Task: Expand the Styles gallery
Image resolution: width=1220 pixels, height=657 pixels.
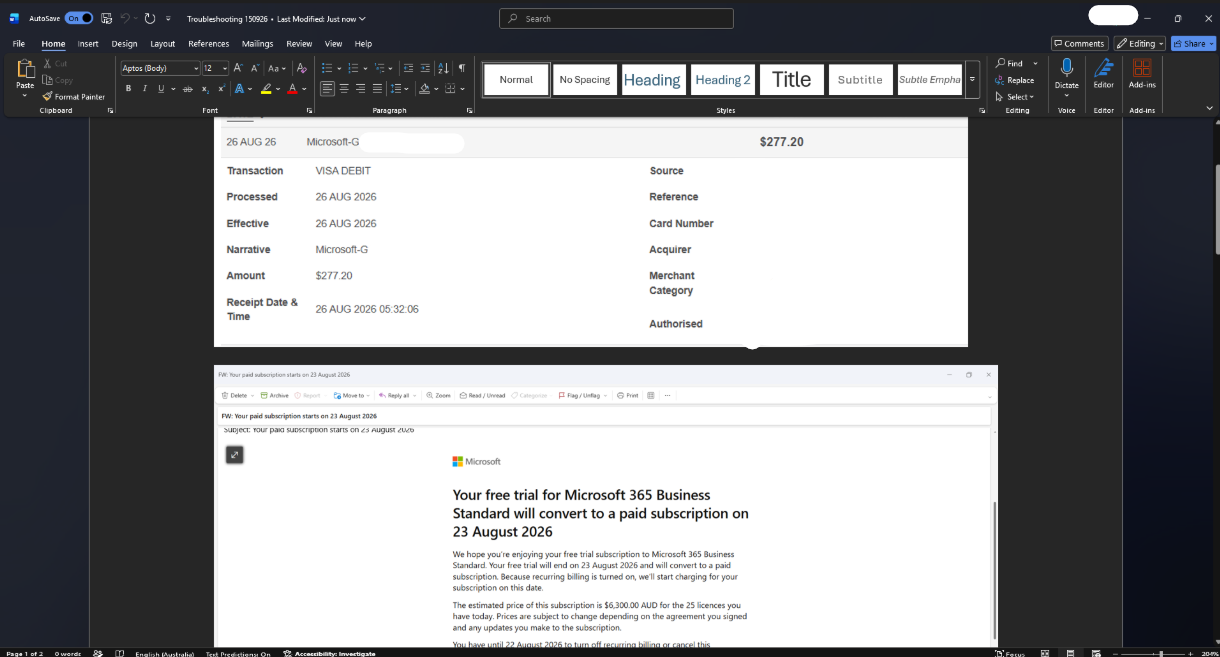Action: click(x=972, y=80)
